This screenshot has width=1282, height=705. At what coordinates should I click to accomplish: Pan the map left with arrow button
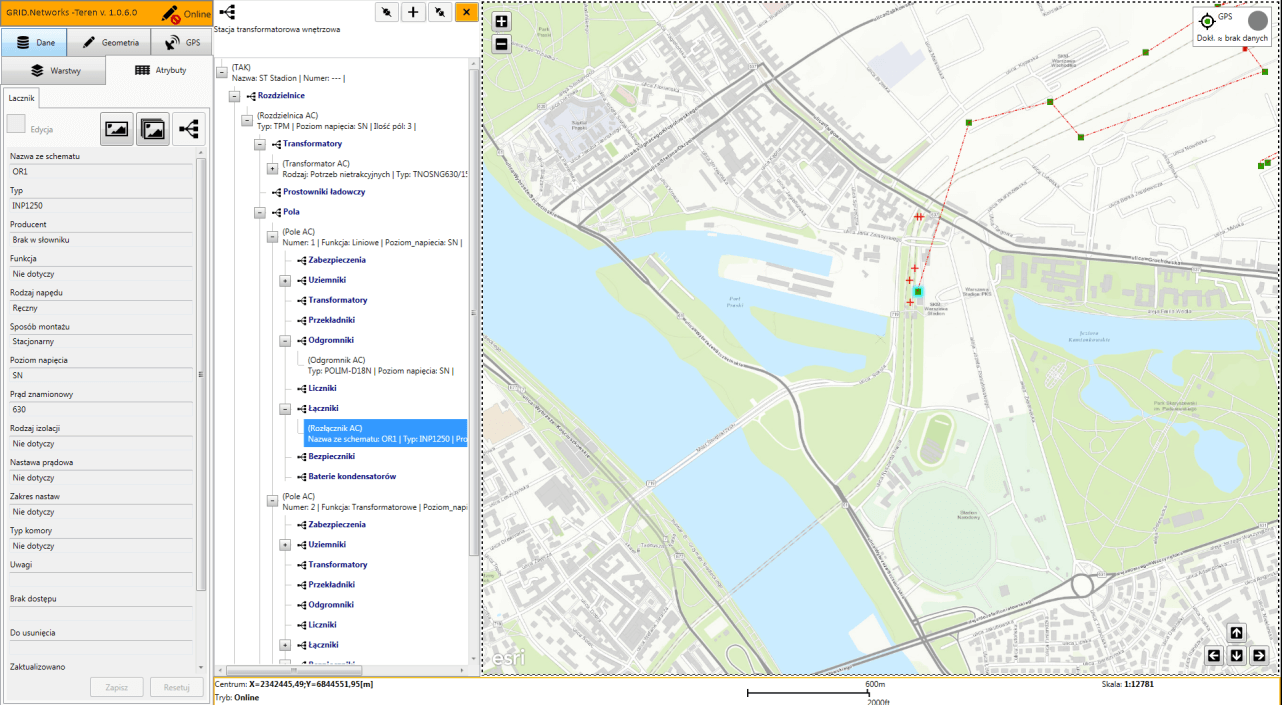point(1214,656)
